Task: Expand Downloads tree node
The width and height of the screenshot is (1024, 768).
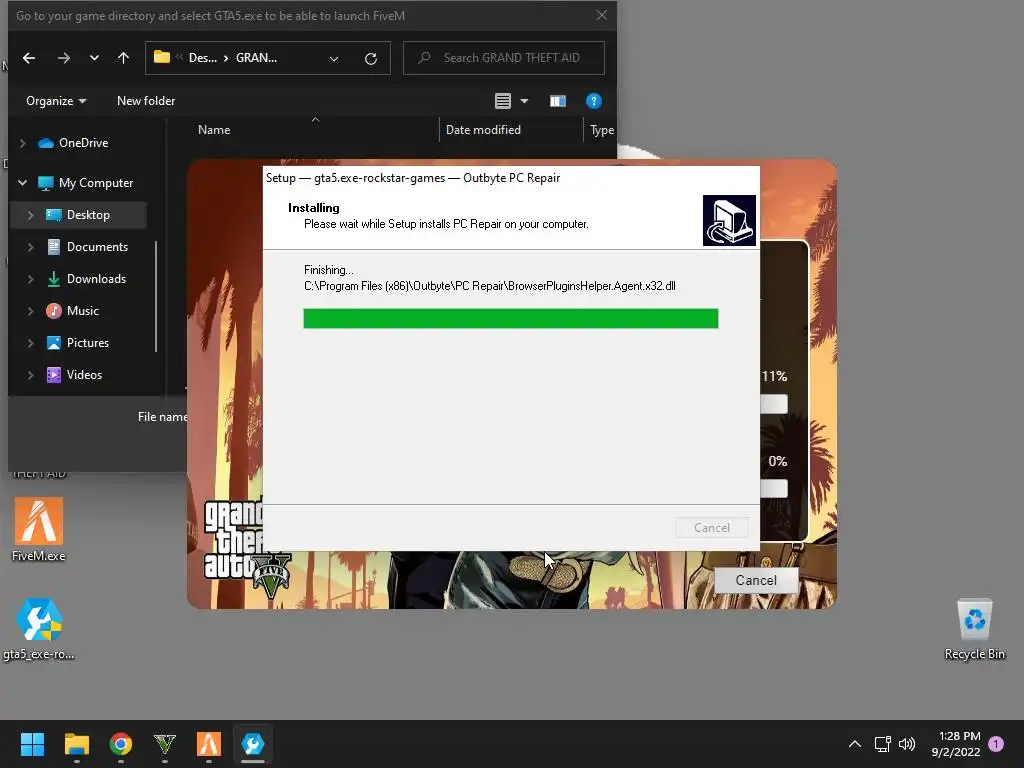Action: tap(31, 279)
